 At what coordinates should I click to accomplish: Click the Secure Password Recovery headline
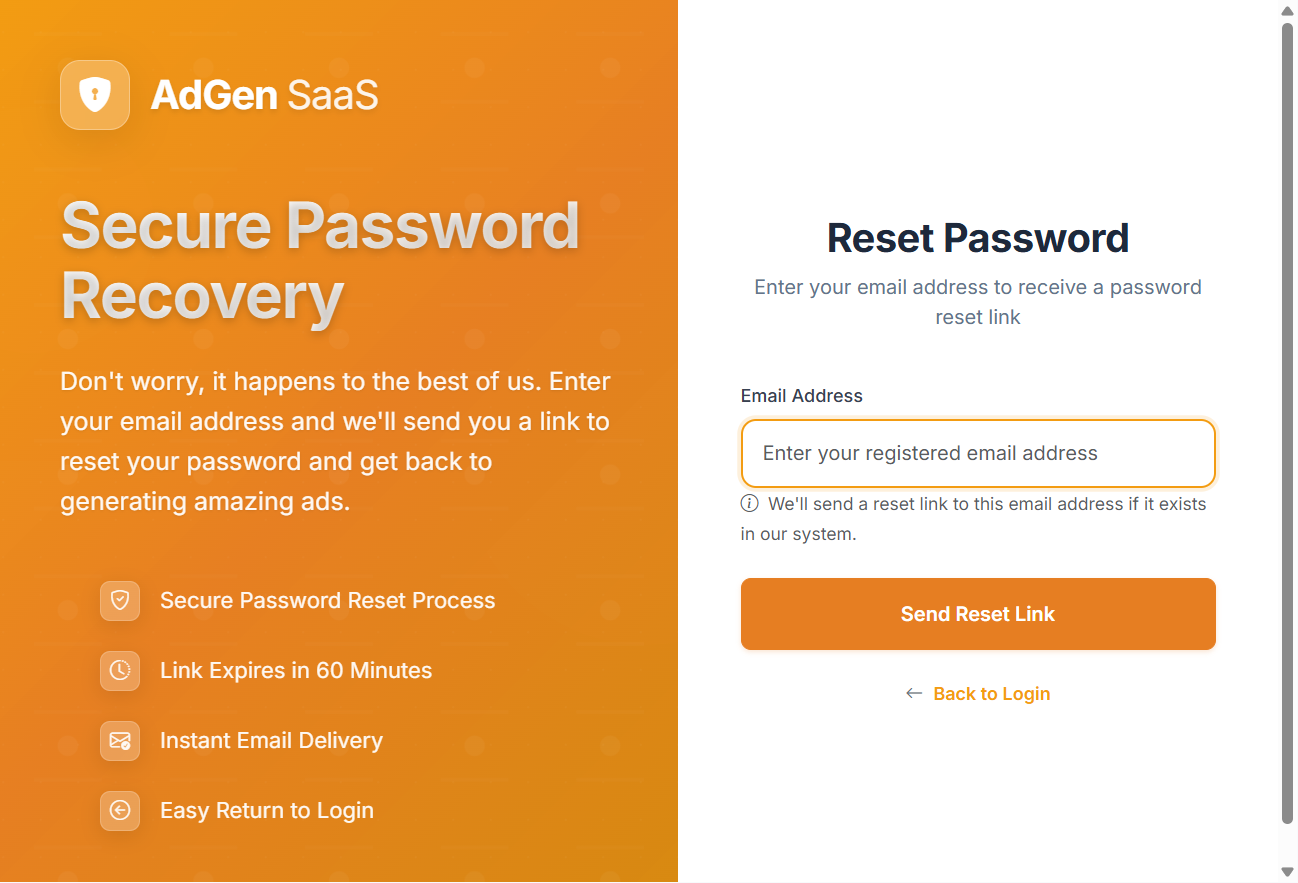tap(320, 261)
